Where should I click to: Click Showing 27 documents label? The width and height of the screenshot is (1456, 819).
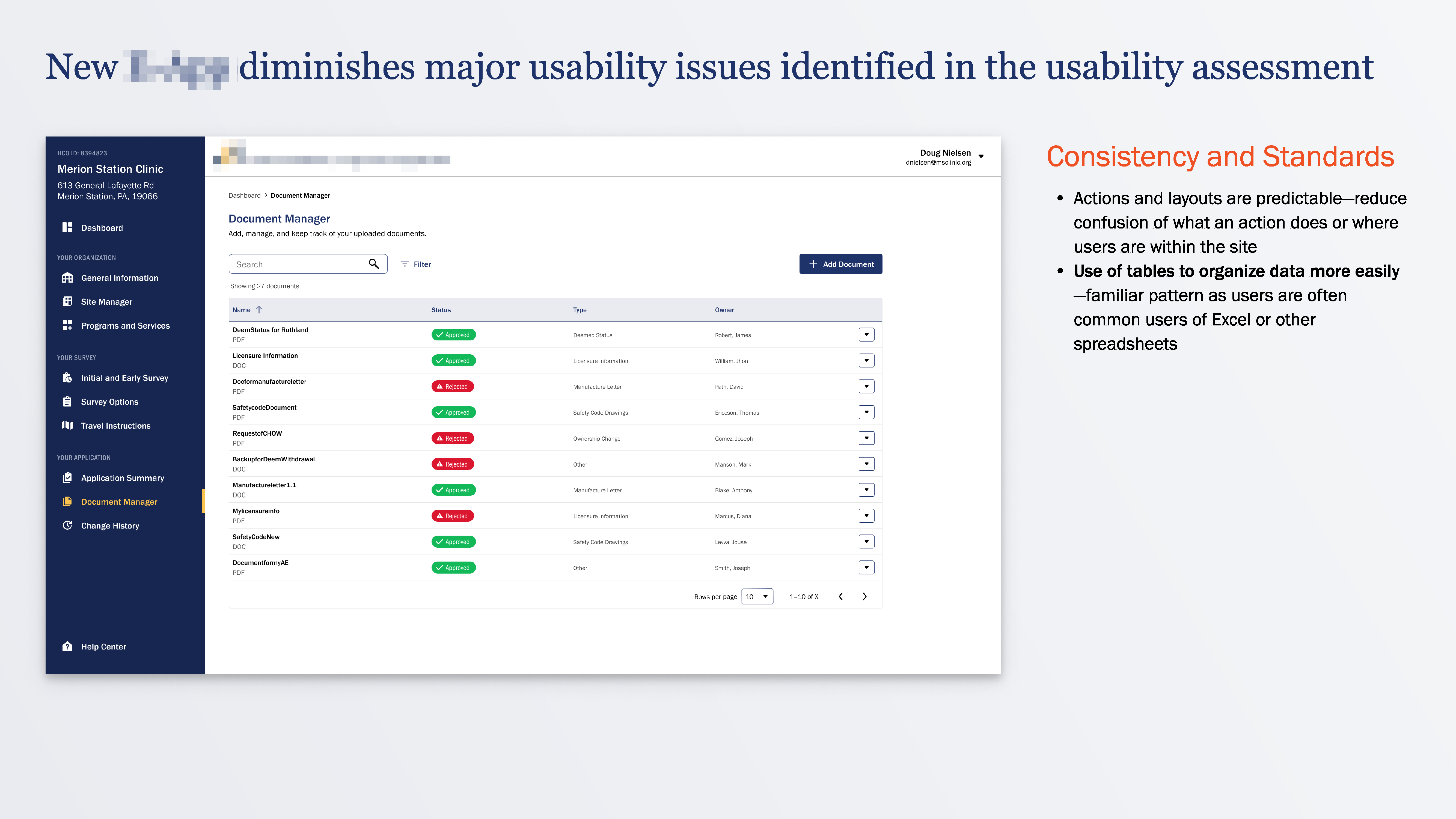[x=265, y=286]
